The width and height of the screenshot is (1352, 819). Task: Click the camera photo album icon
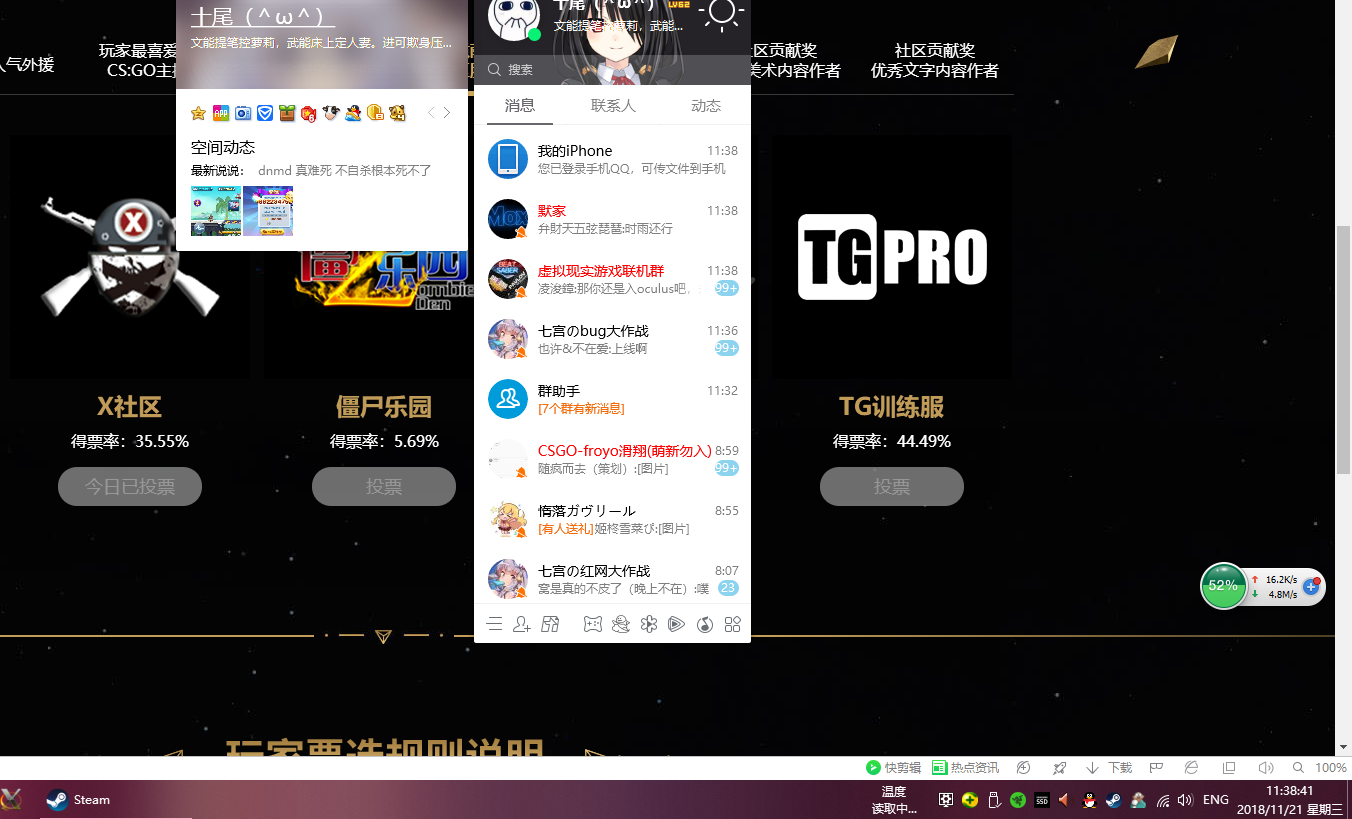click(243, 113)
